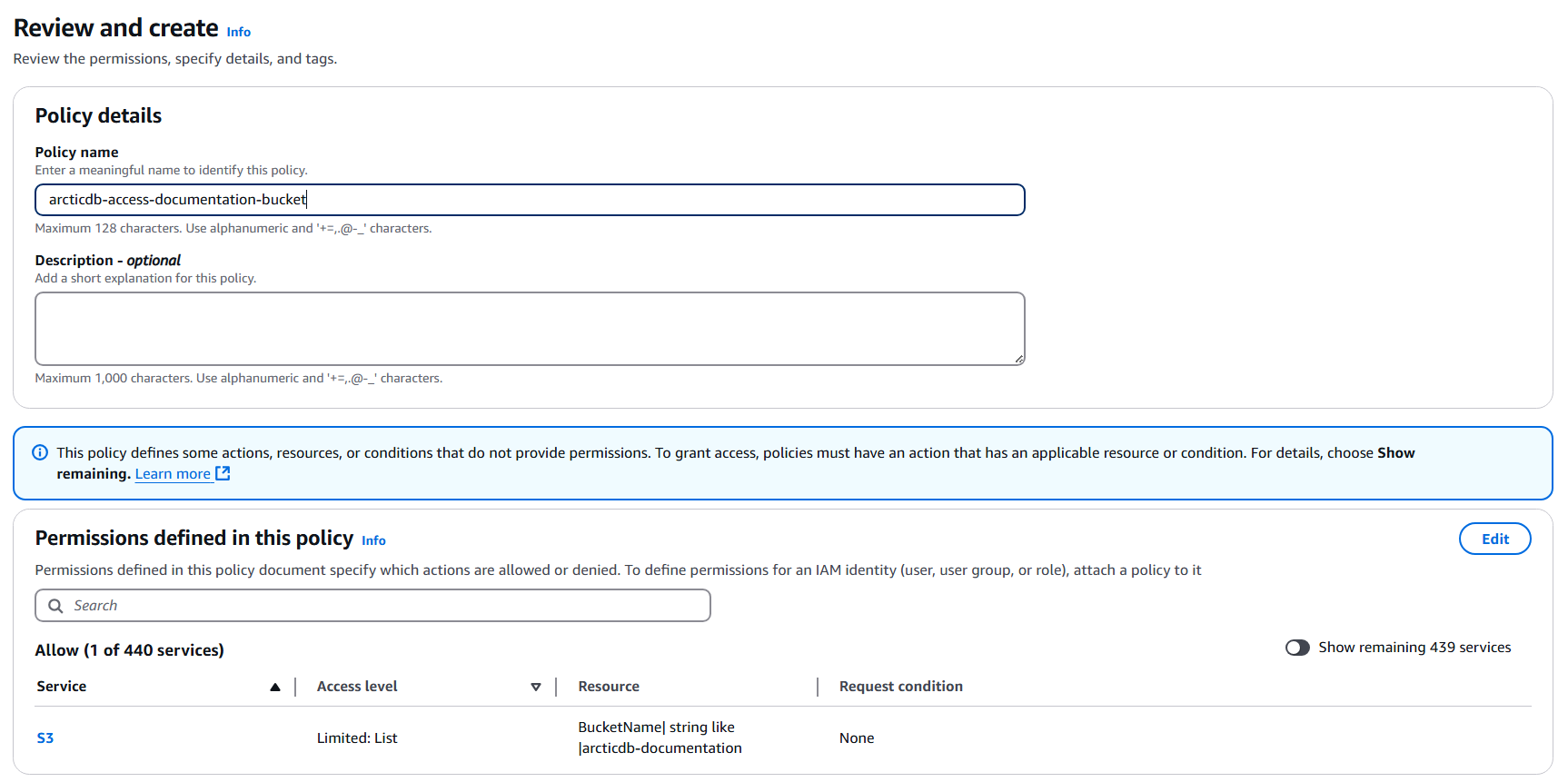
Task: Open the S3 service link
Action: (45, 738)
